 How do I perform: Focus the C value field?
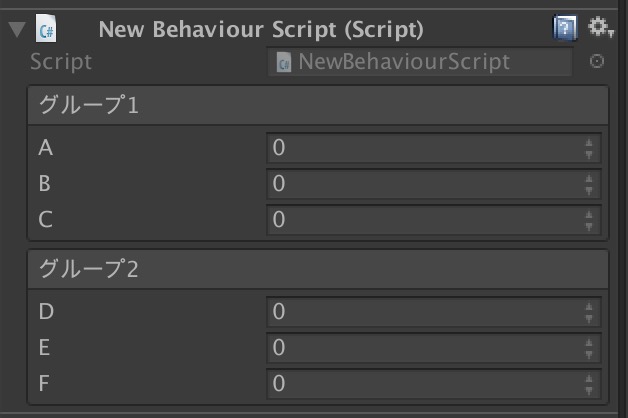click(x=434, y=220)
